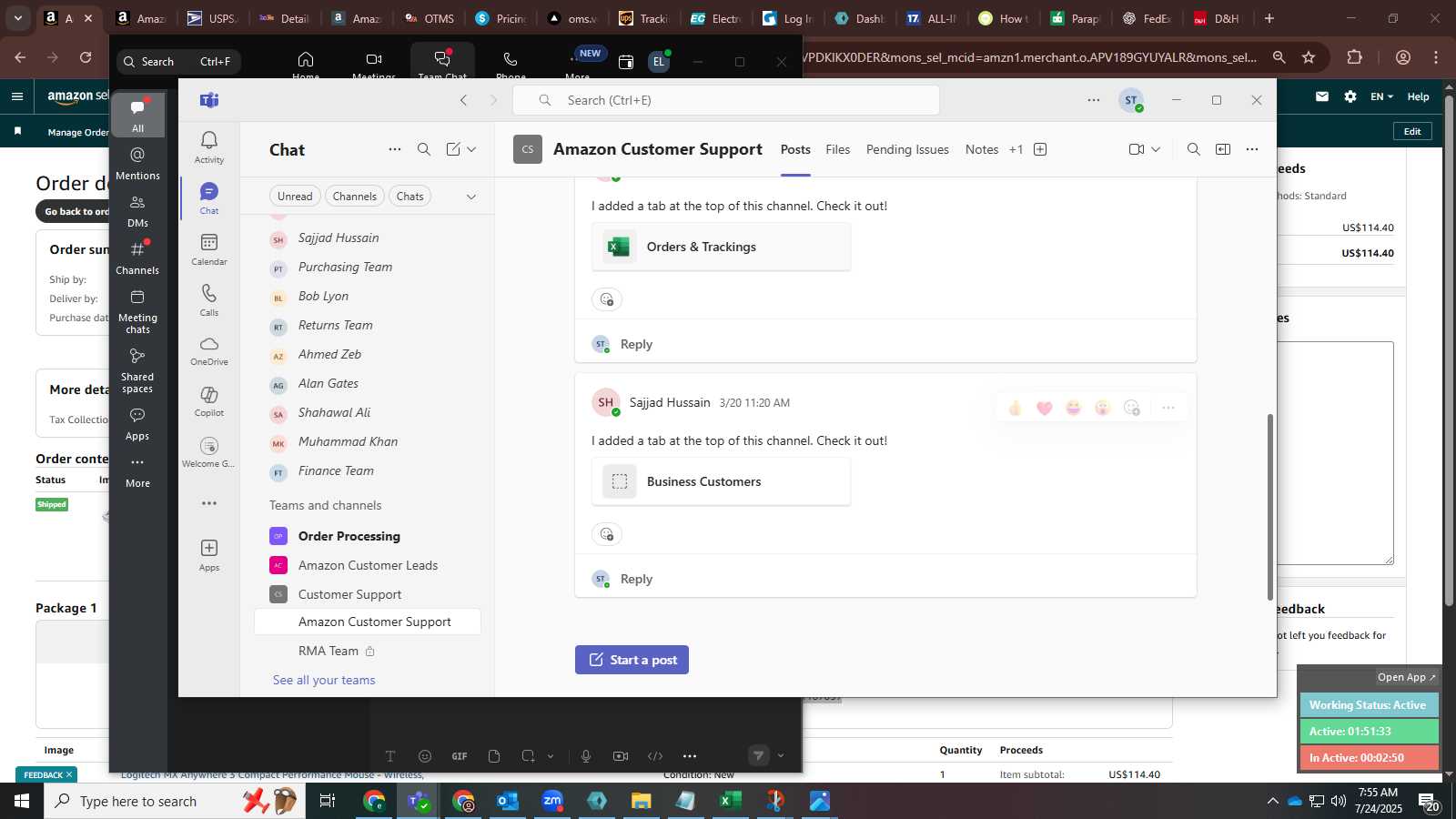Add reaction below Business Customers card
The image size is (1456, 819).
click(x=607, y=534)
